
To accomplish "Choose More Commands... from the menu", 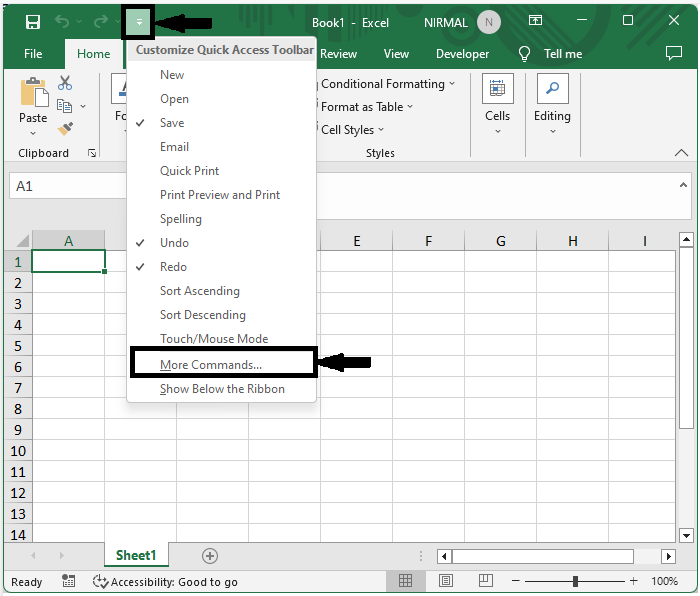I will (x=224, y=363).
